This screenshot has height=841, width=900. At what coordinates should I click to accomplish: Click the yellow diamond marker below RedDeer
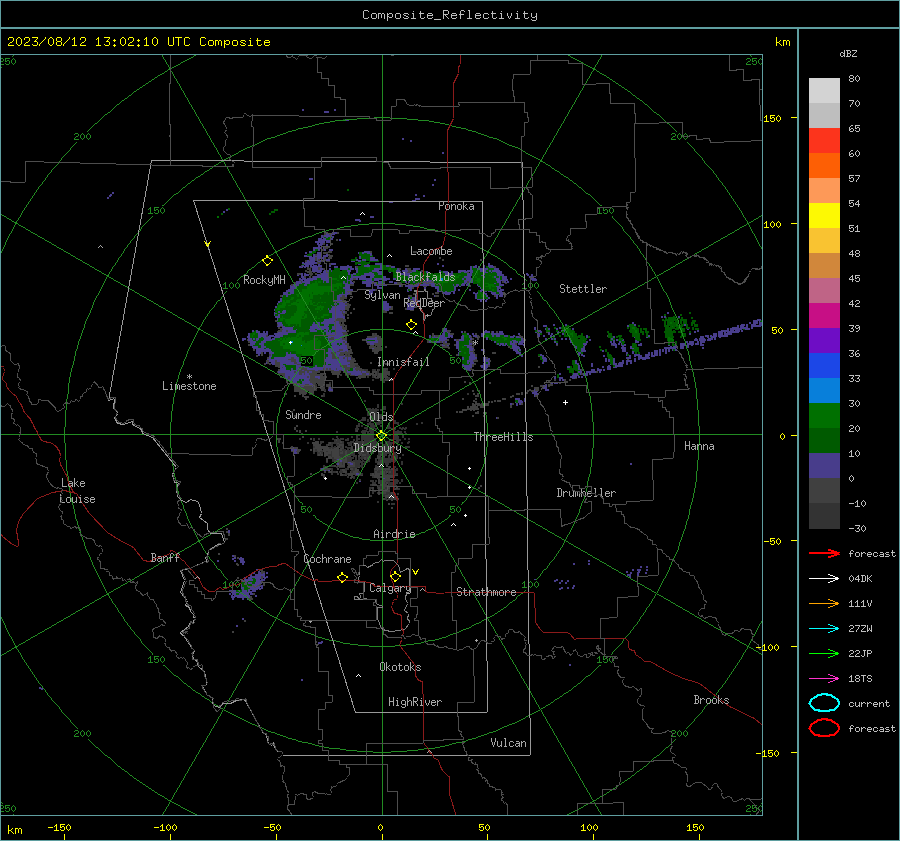click(x=411, y=325)
